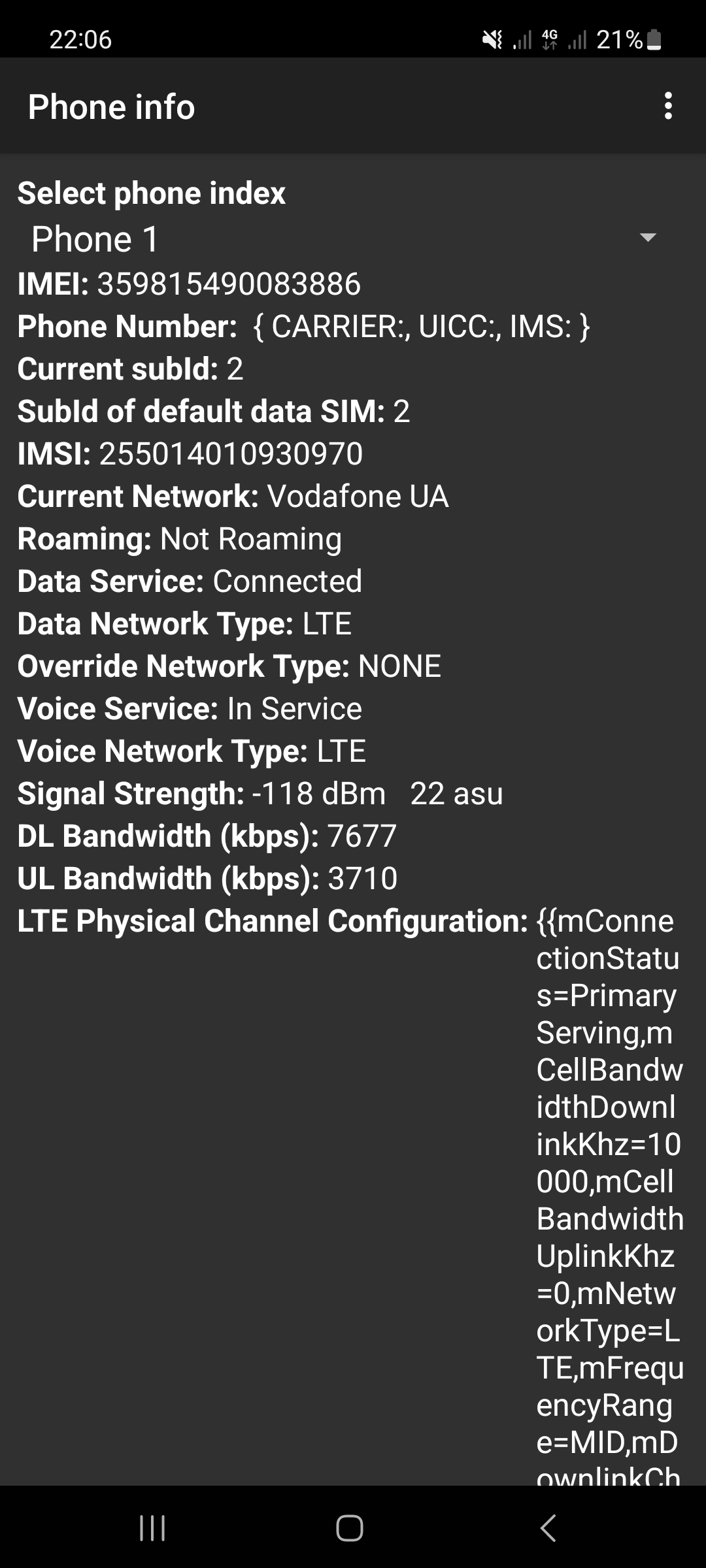Tap the muted vibrate status icon

tap(492, 41)
